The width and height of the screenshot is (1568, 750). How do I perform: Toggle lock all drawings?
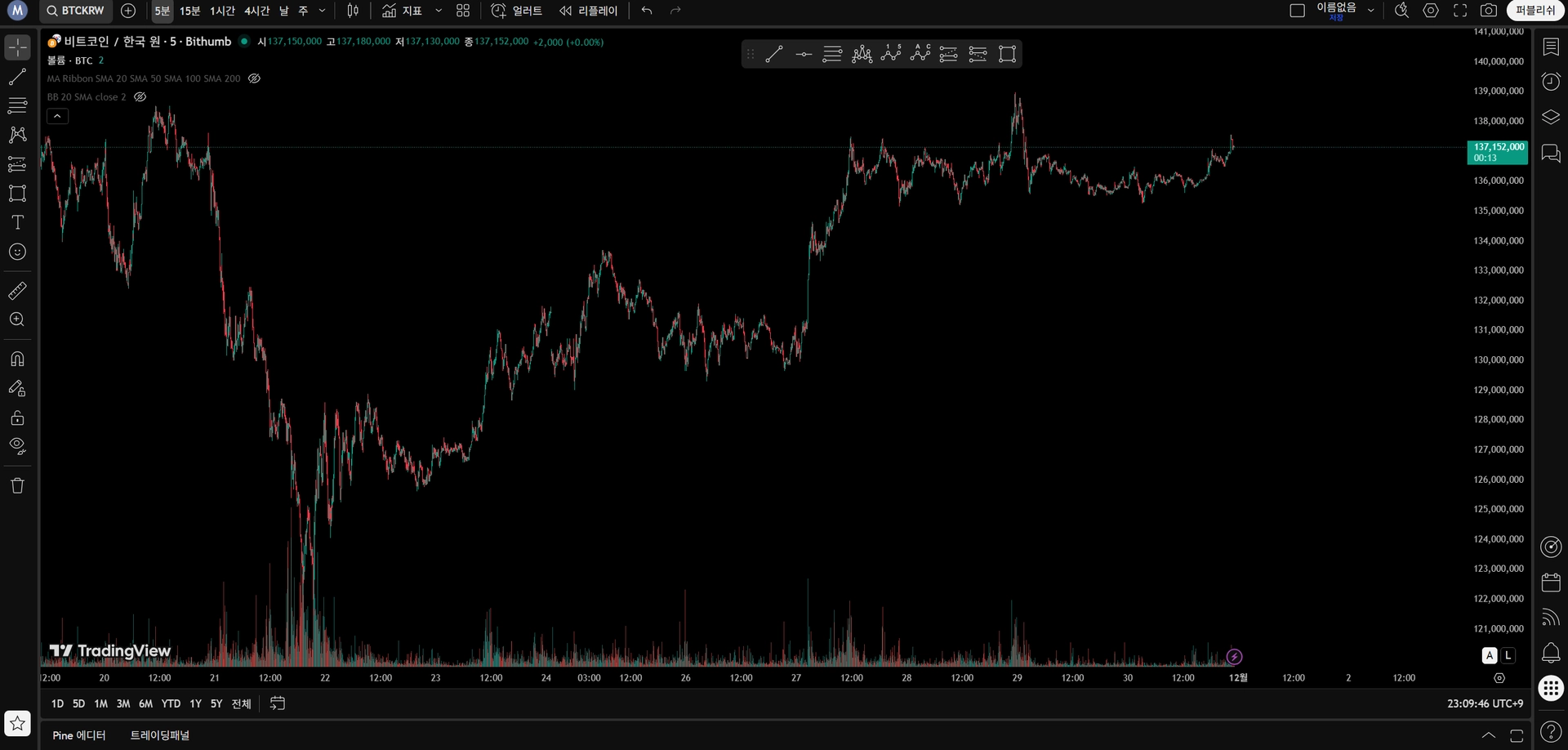pos(17,418)
